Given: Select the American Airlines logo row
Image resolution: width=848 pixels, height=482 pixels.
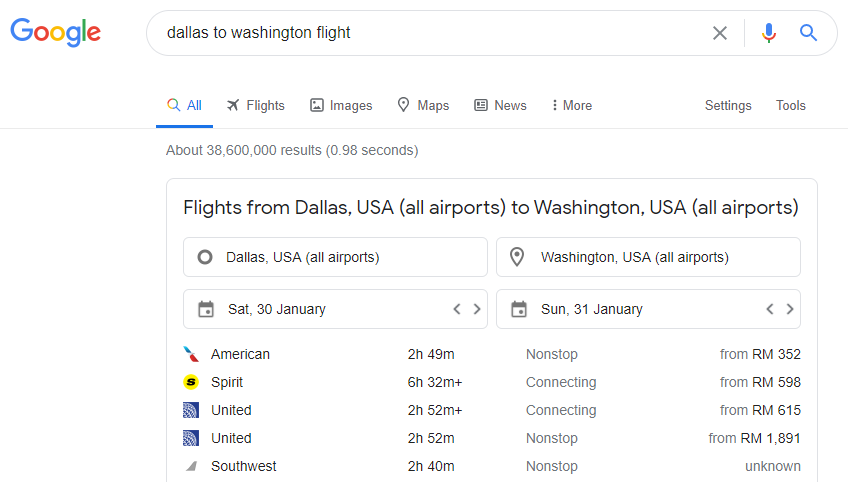Looking at the screenshot, I should click(492, 354).
